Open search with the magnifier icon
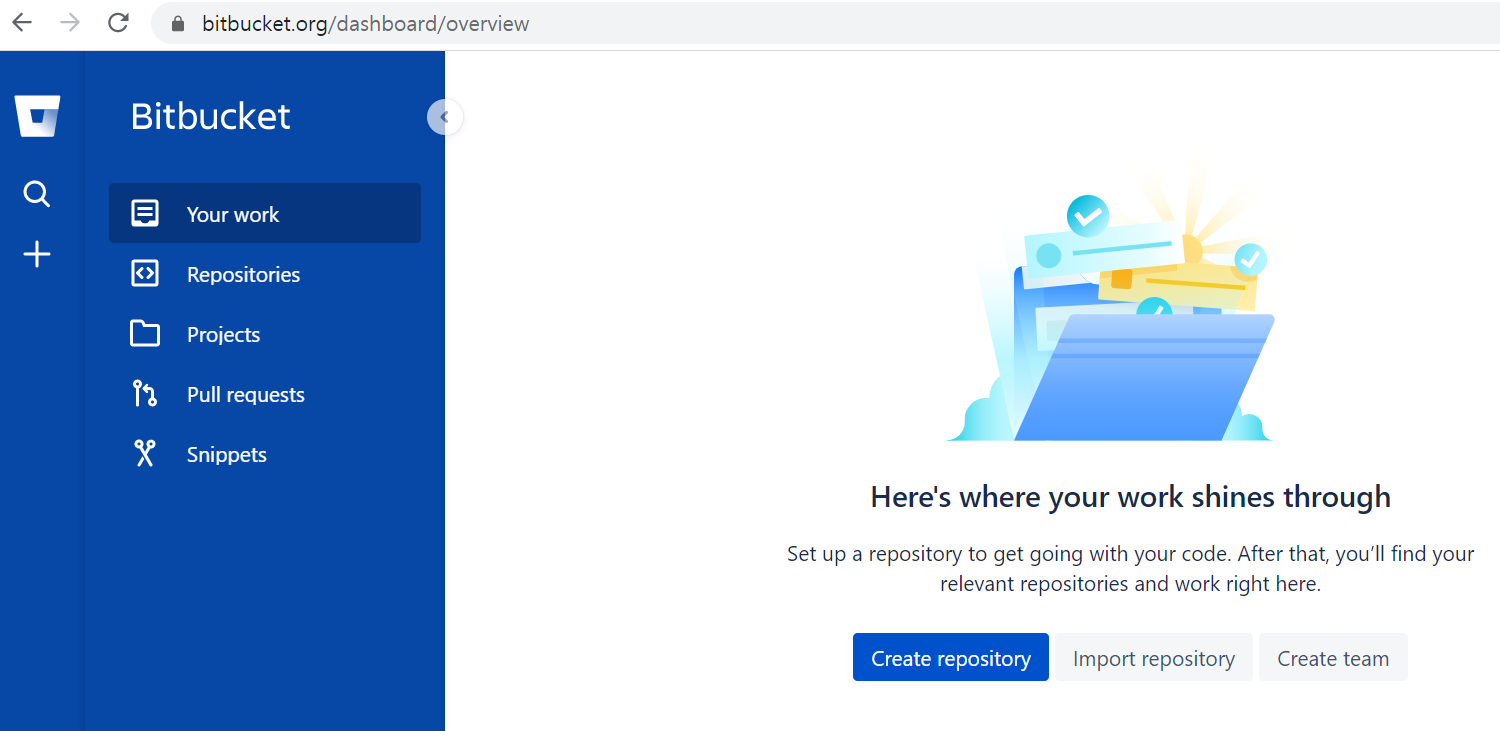Image resolution: width=1500 pixels, height=731 pixels. [37, 194]
